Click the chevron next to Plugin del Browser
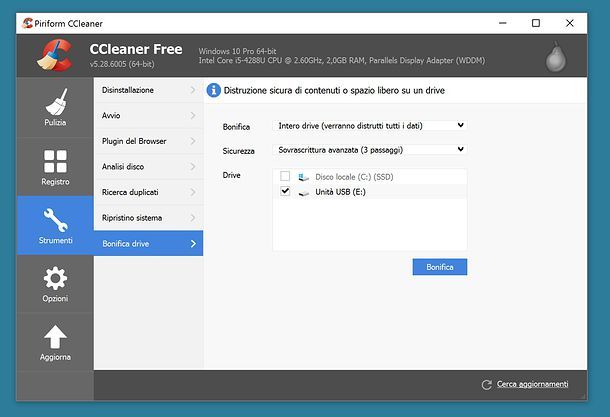This screenshot has width=610, height=417. tap(193, 141)
